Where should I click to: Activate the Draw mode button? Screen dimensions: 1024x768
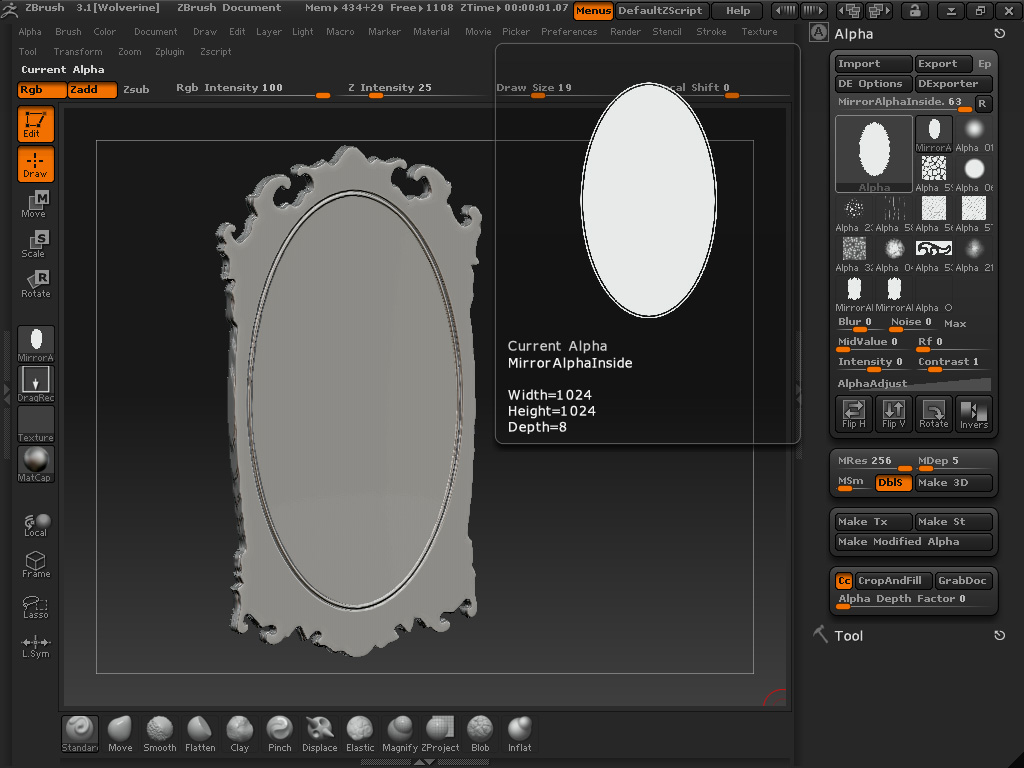[x=35, y=164]
